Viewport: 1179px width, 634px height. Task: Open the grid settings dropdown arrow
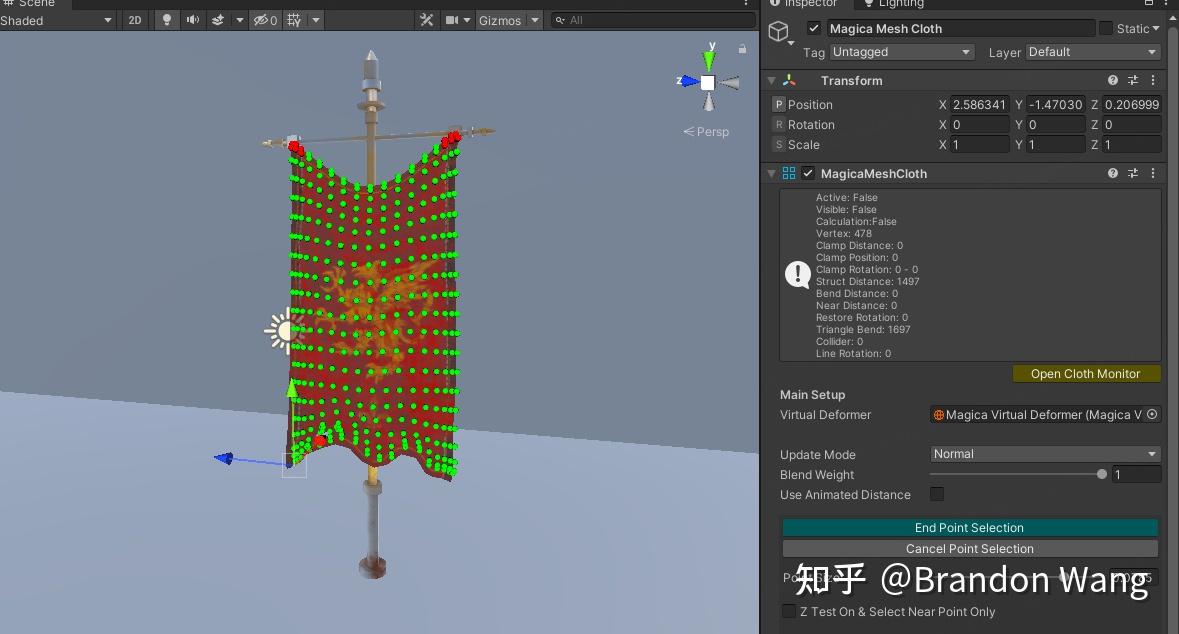click(316, 20)
